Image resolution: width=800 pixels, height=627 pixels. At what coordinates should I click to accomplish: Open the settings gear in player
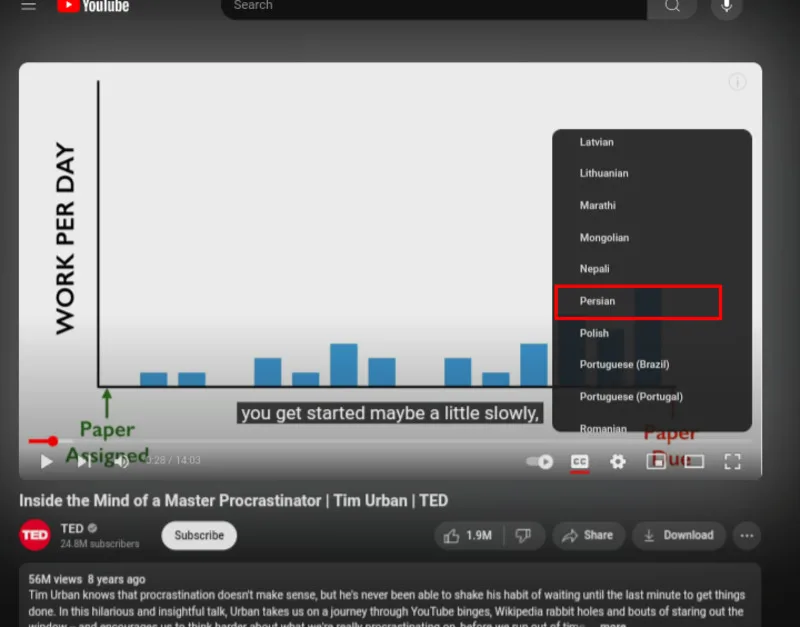[617, 462]
